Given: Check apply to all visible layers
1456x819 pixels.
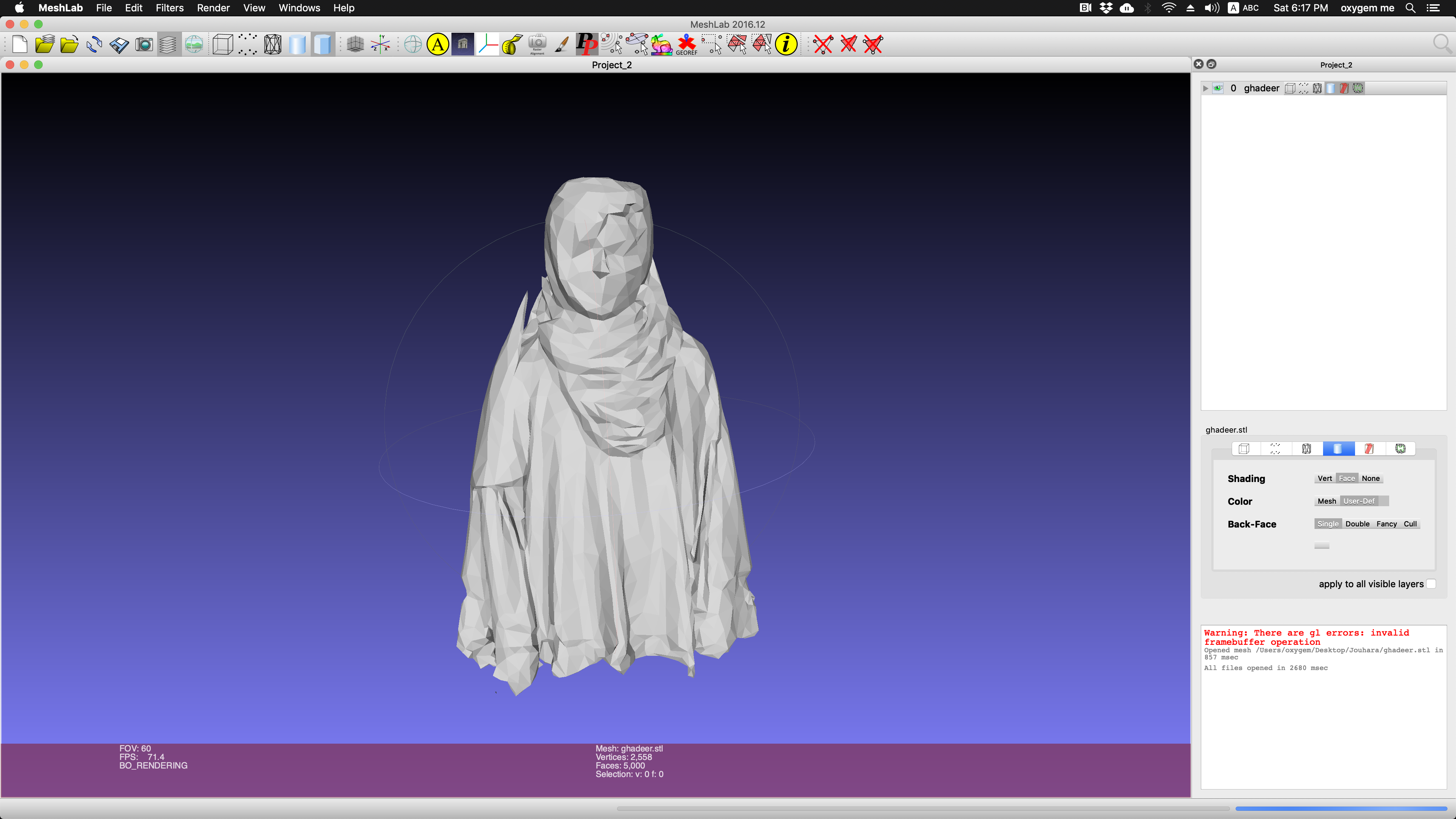Looking at the screenshot, I should (1430, 584).
